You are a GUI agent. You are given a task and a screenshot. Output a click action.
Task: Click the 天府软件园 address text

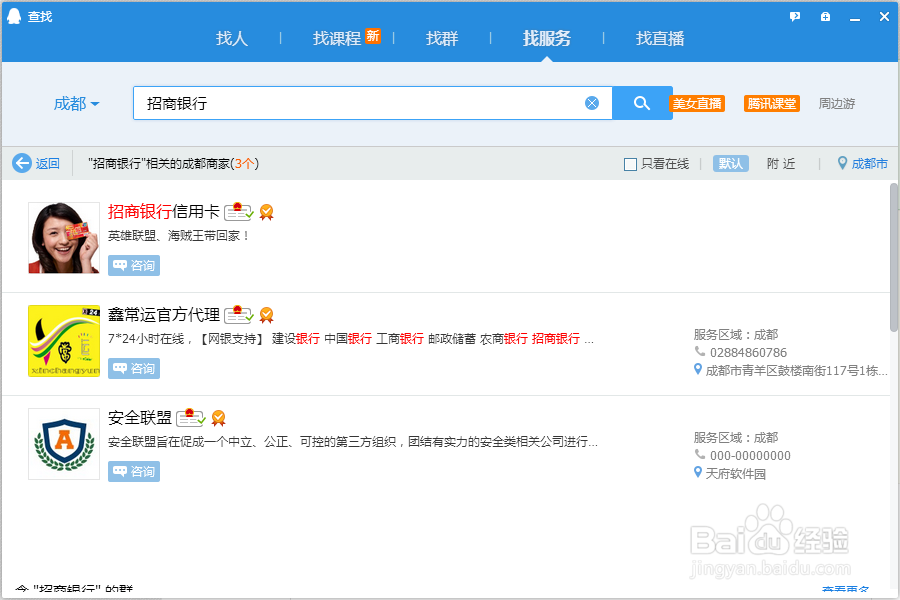coord(735,474)
